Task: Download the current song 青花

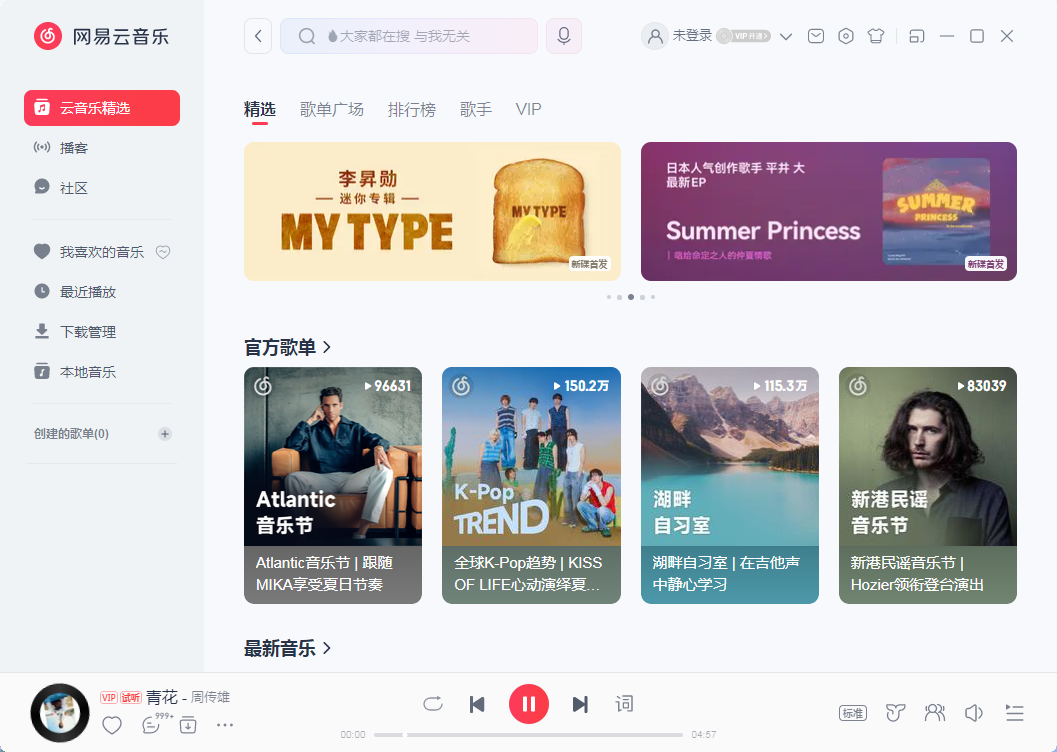Action: [188, 725]
